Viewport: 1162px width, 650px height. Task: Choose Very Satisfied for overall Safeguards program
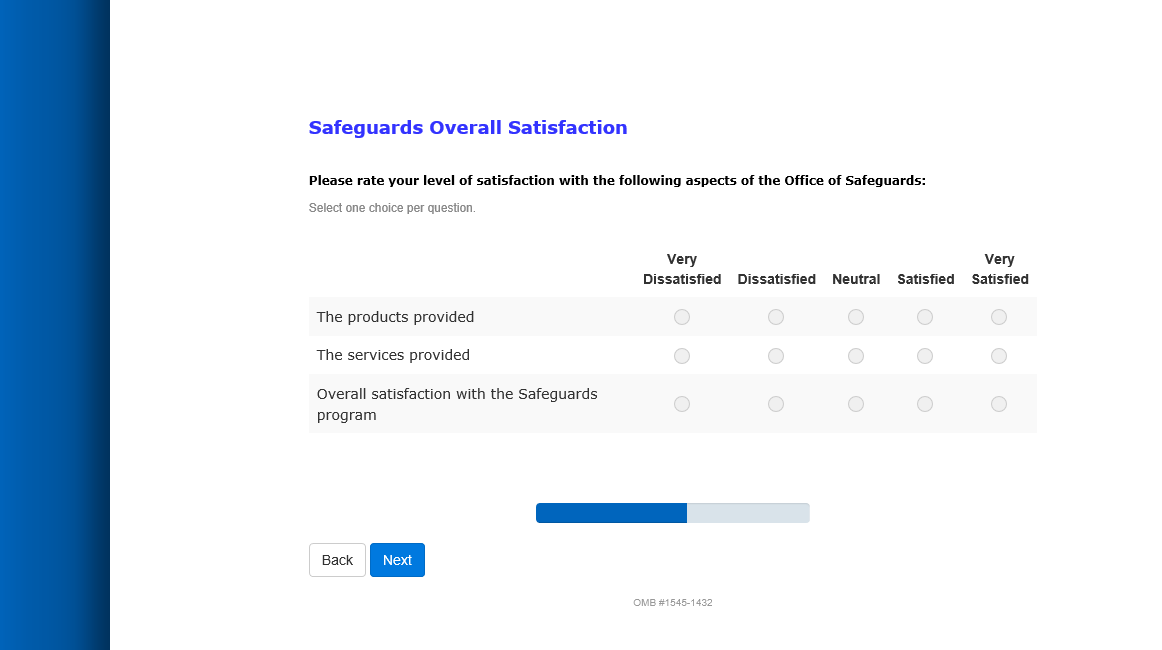(999, 404)
